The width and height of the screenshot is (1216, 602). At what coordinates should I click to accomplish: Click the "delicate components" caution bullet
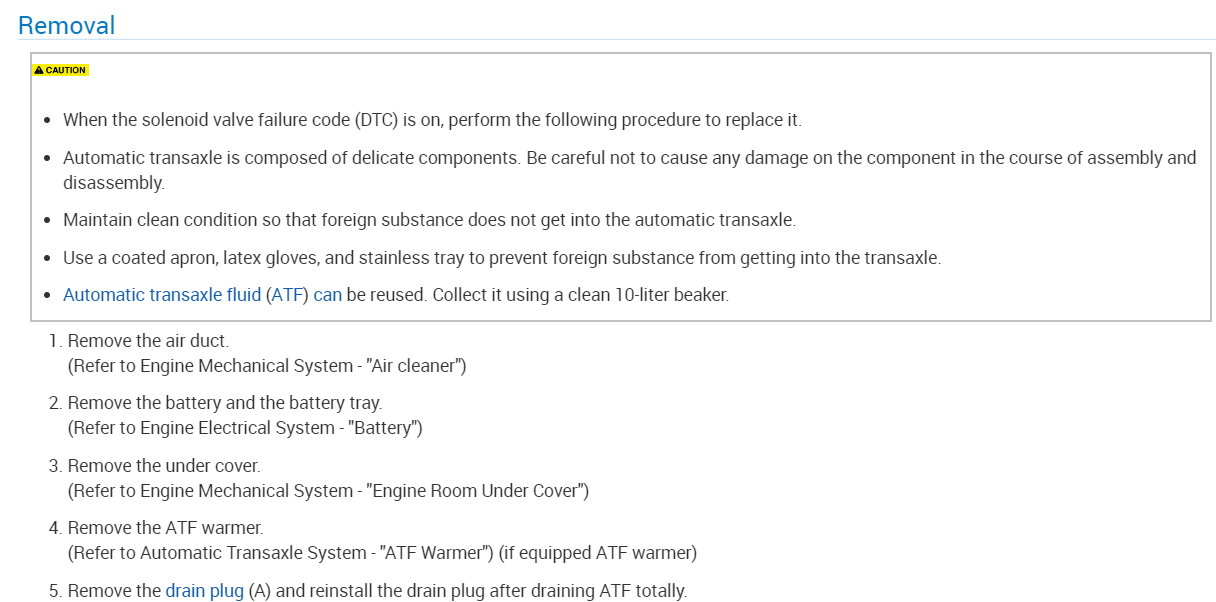pos(629,158)
